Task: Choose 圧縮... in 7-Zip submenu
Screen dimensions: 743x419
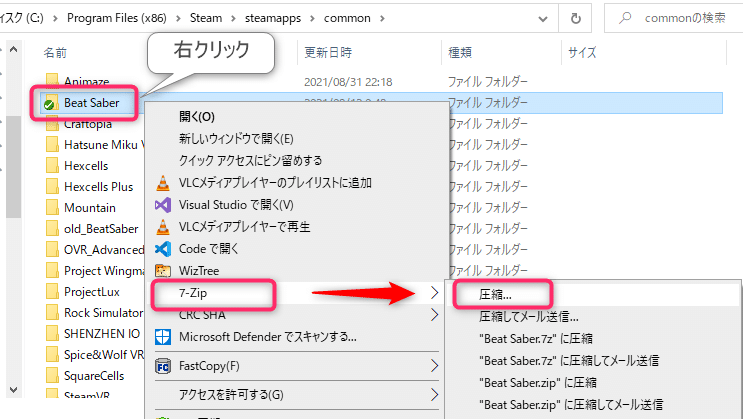Action: coord(495,295)
